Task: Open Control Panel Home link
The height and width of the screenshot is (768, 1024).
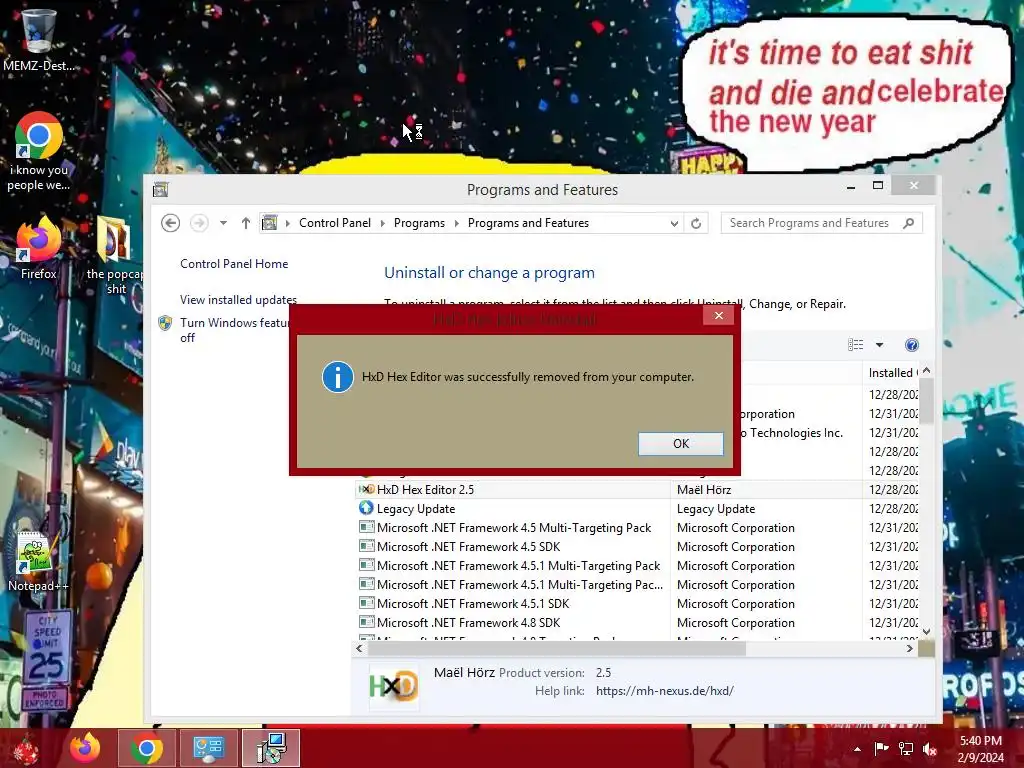Action: (234, 264)
